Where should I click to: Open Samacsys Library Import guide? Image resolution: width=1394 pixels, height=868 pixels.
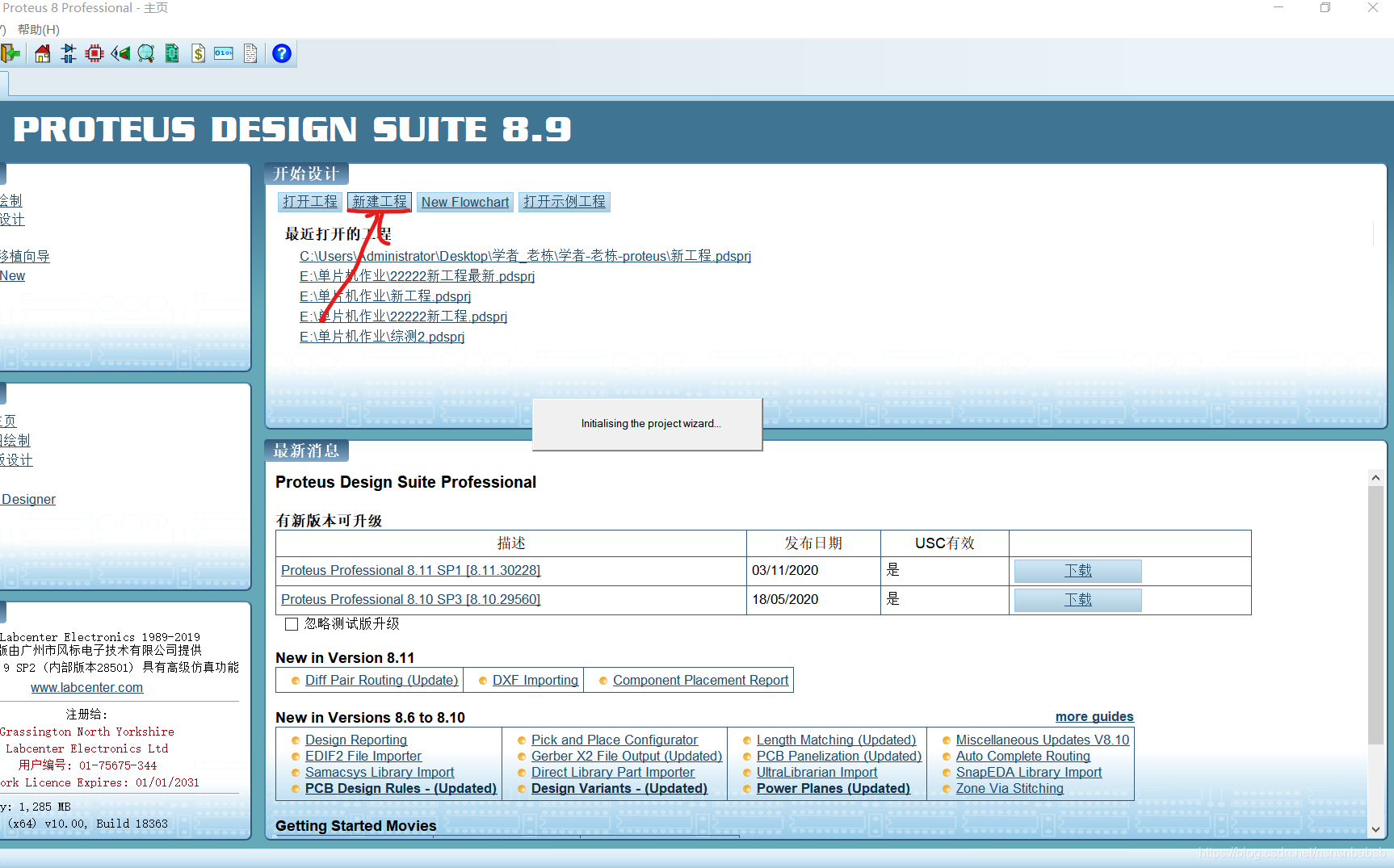tap(380, 772)
